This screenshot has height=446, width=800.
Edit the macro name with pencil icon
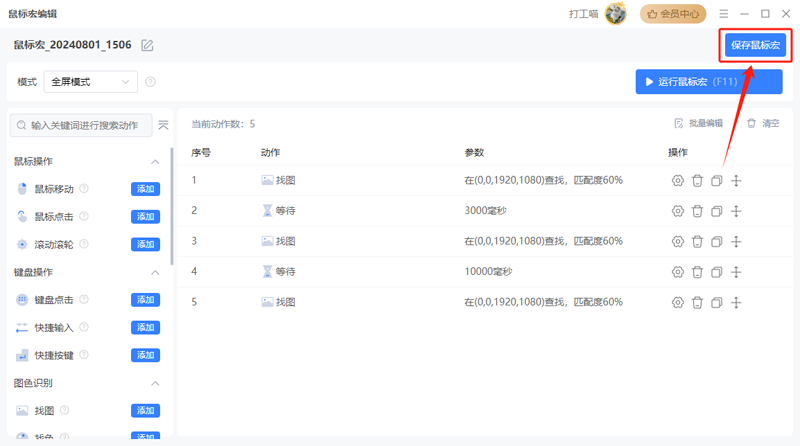pyautogui.click(x=147, y=45)
